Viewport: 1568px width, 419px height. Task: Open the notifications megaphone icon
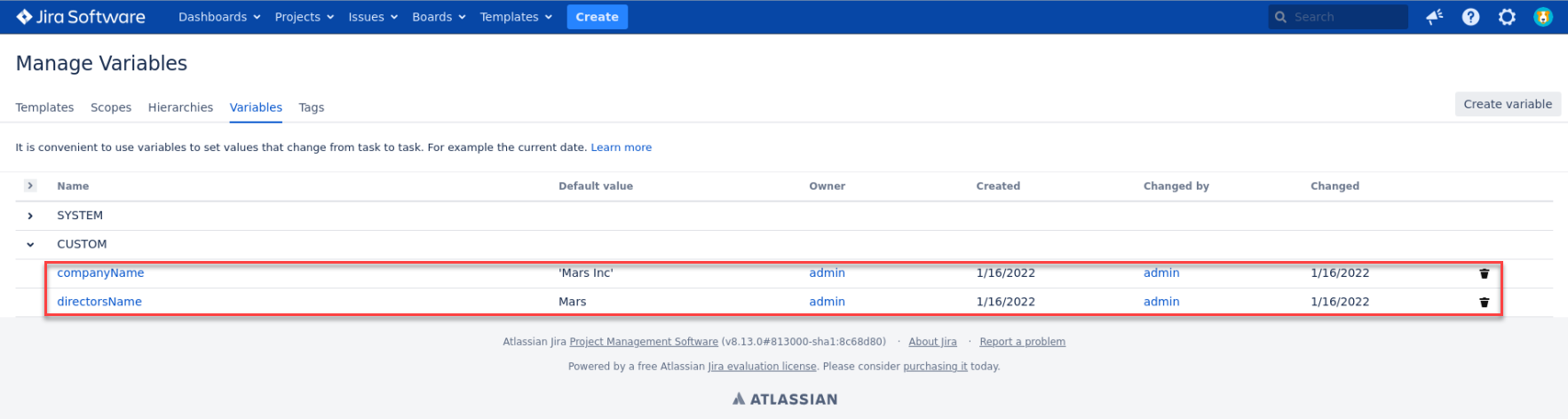point(1434,17)
